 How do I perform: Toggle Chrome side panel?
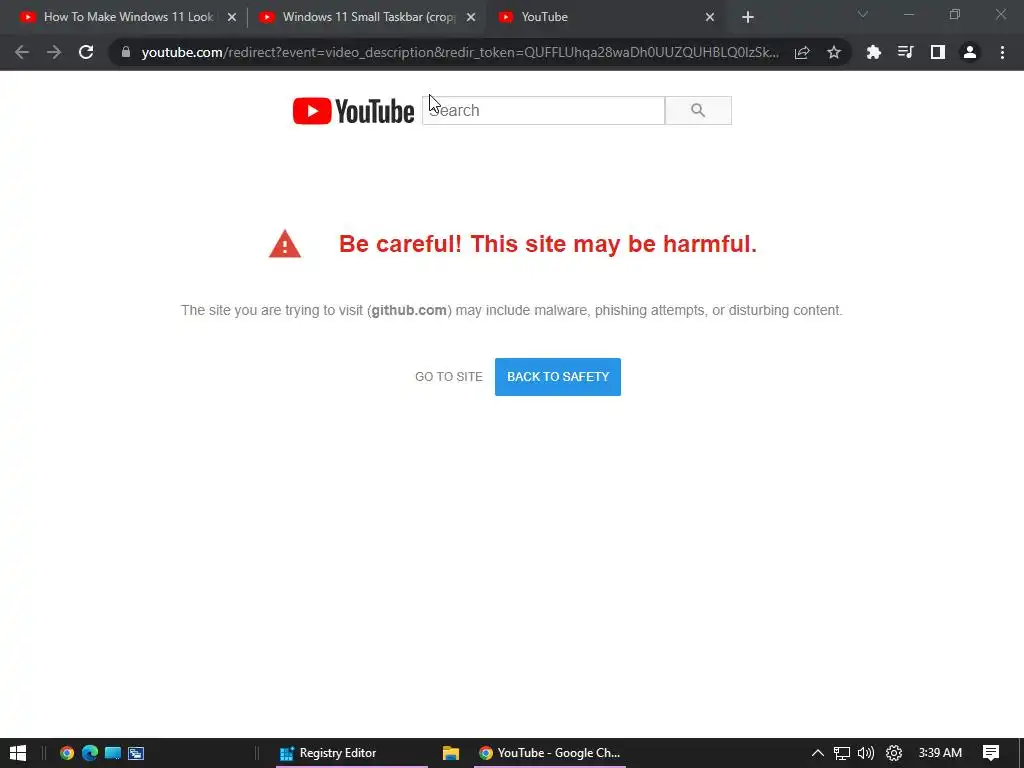[x=938, y=52]
